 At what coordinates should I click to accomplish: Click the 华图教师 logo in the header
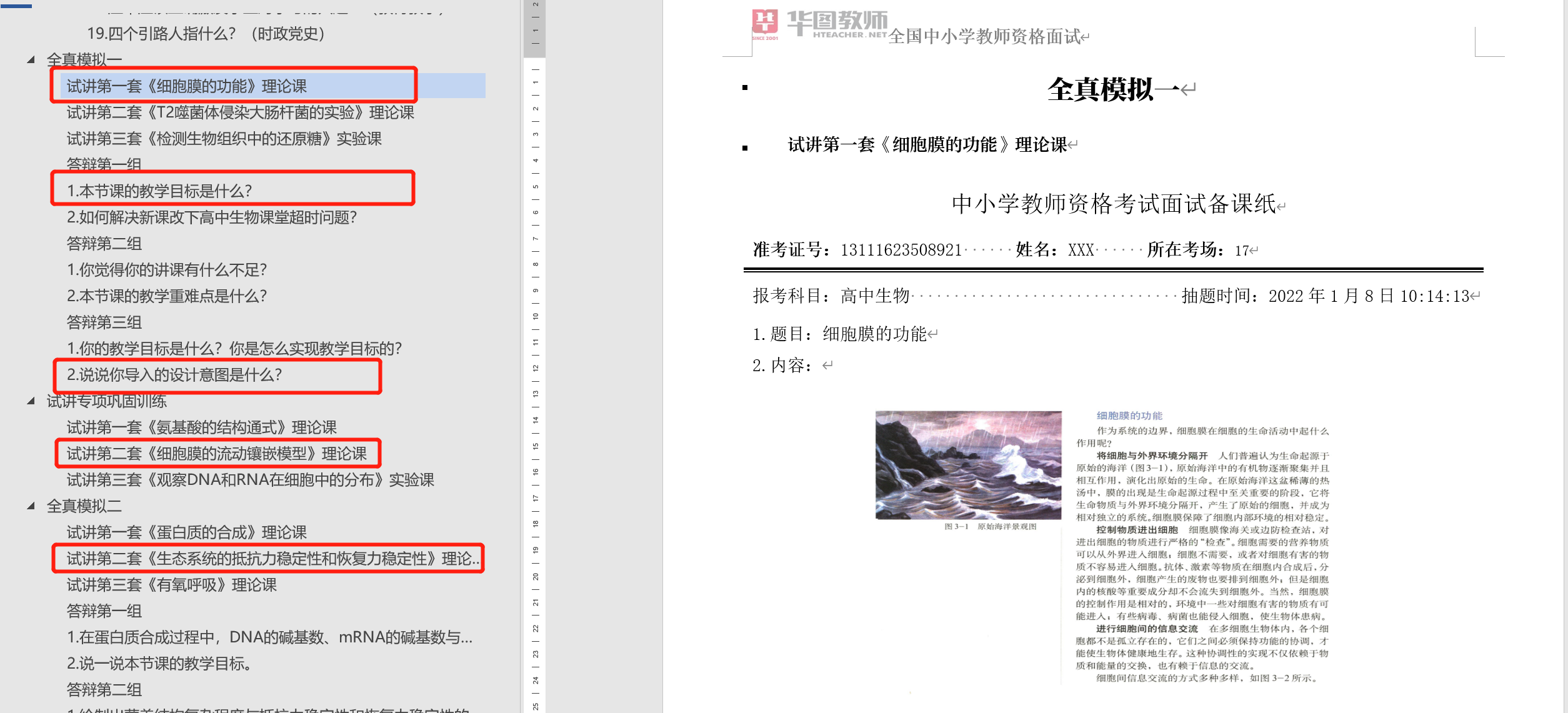pyautogui.click(x=819, y=25)
